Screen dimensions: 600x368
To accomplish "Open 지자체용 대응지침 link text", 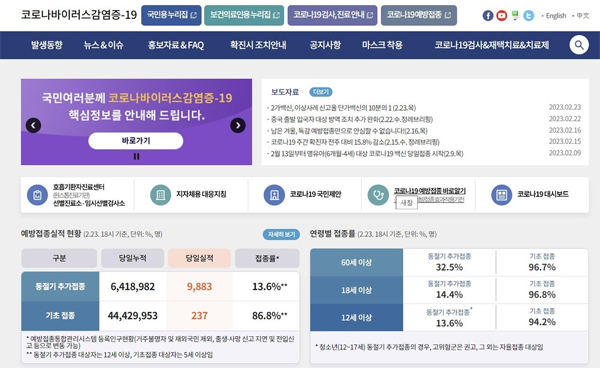I will coord(201,194).
